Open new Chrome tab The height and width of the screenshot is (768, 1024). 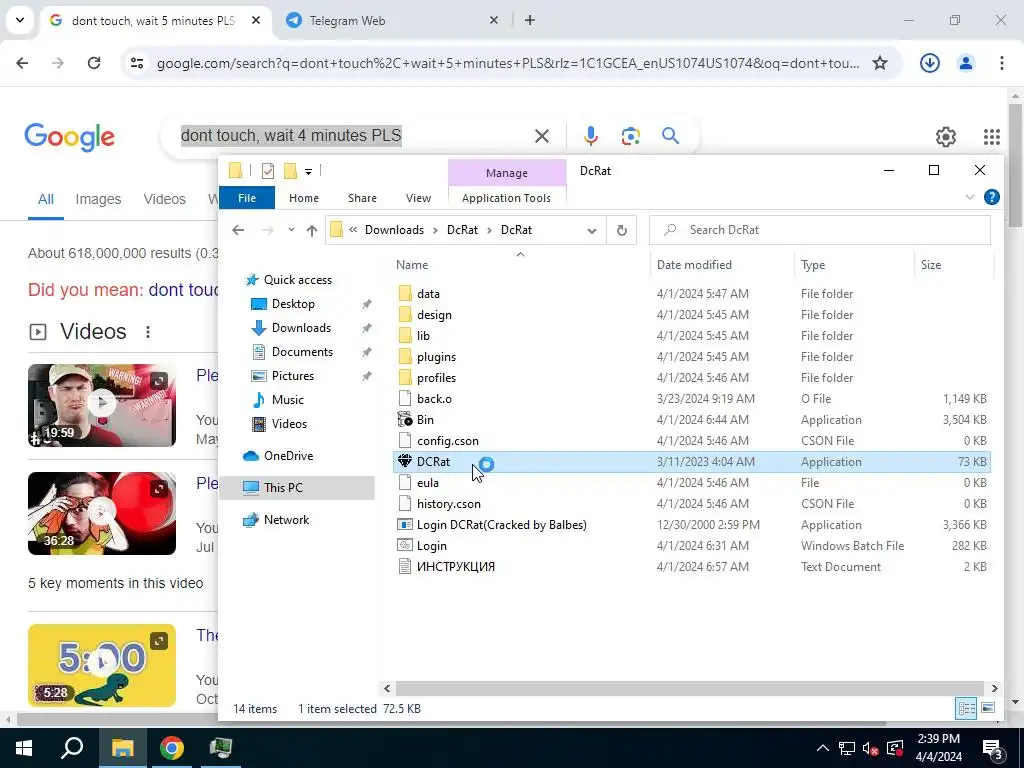coord(530,20)
